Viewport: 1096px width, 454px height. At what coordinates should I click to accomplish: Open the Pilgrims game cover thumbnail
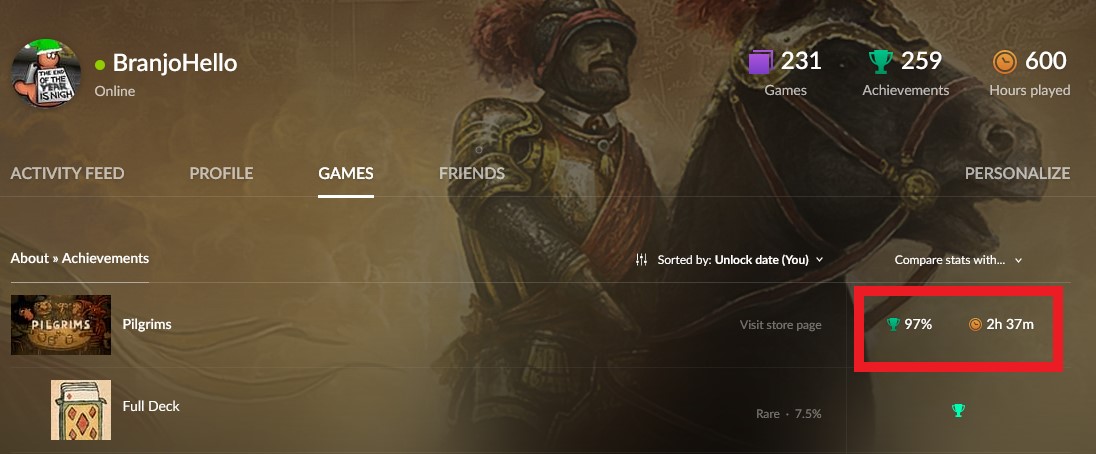coord(61,325)
